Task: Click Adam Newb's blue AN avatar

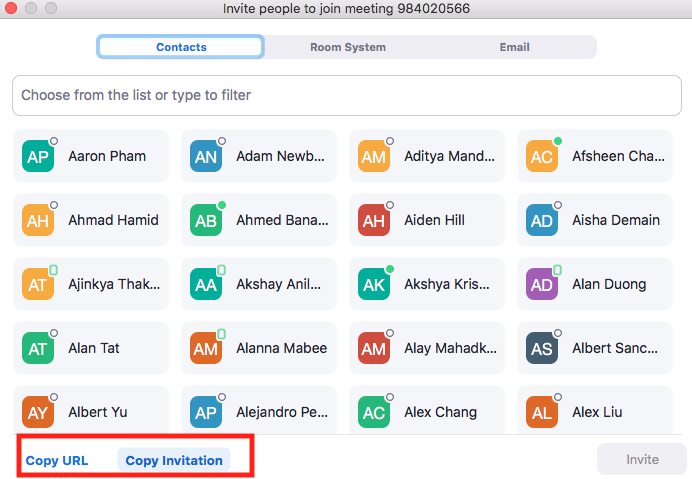Action: pyautogui.click(x=205, y=157)
